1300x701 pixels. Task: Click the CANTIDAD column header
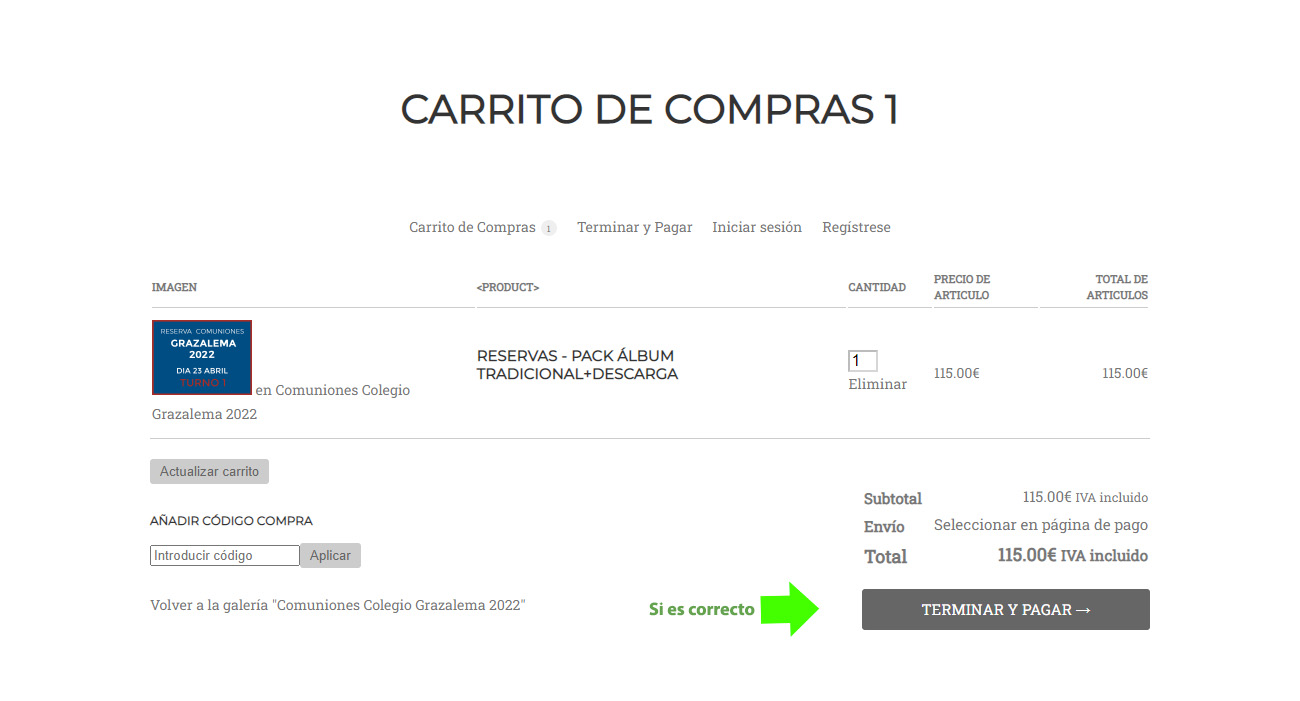click(x=877, y=287)
